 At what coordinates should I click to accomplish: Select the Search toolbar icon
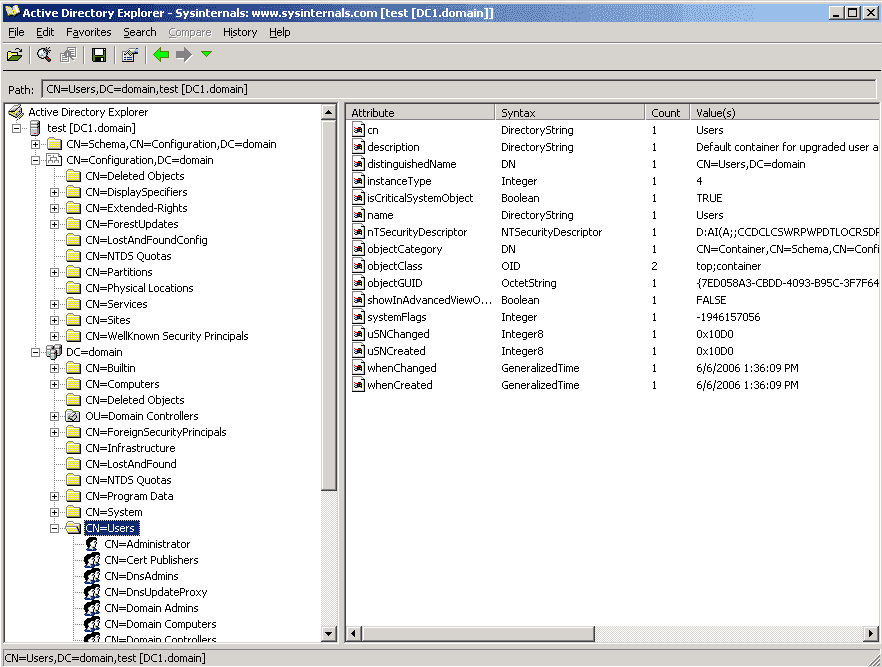point(42,55)
